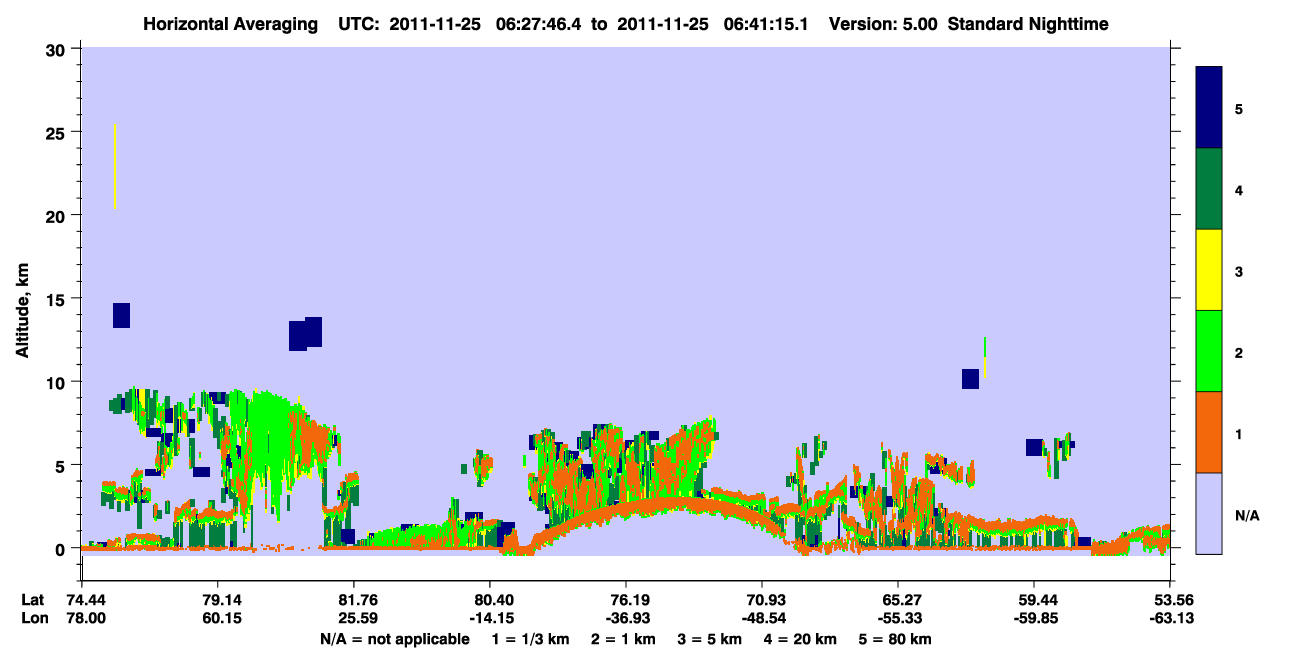
Task: Click the '3 = 5 km' legend entry
Action: [710, 639]
